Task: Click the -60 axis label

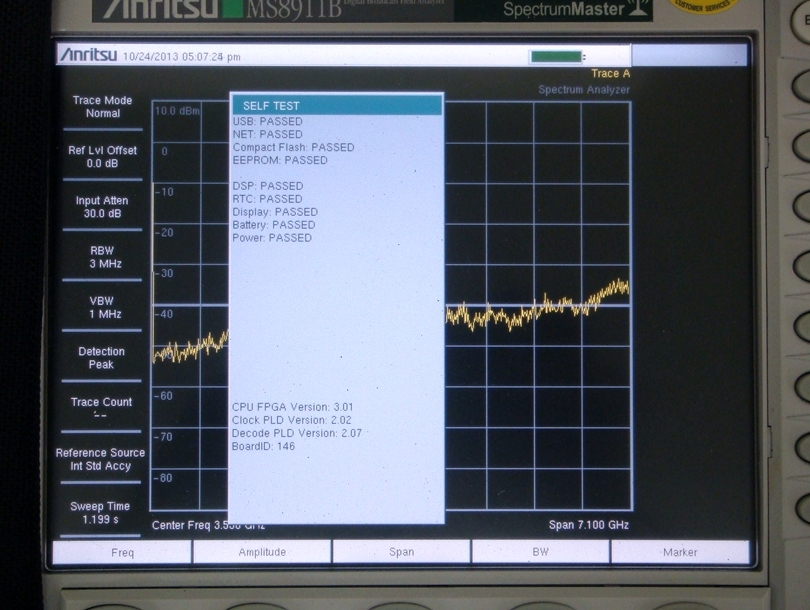Action: pyautogui.click(x=164, y=396)
